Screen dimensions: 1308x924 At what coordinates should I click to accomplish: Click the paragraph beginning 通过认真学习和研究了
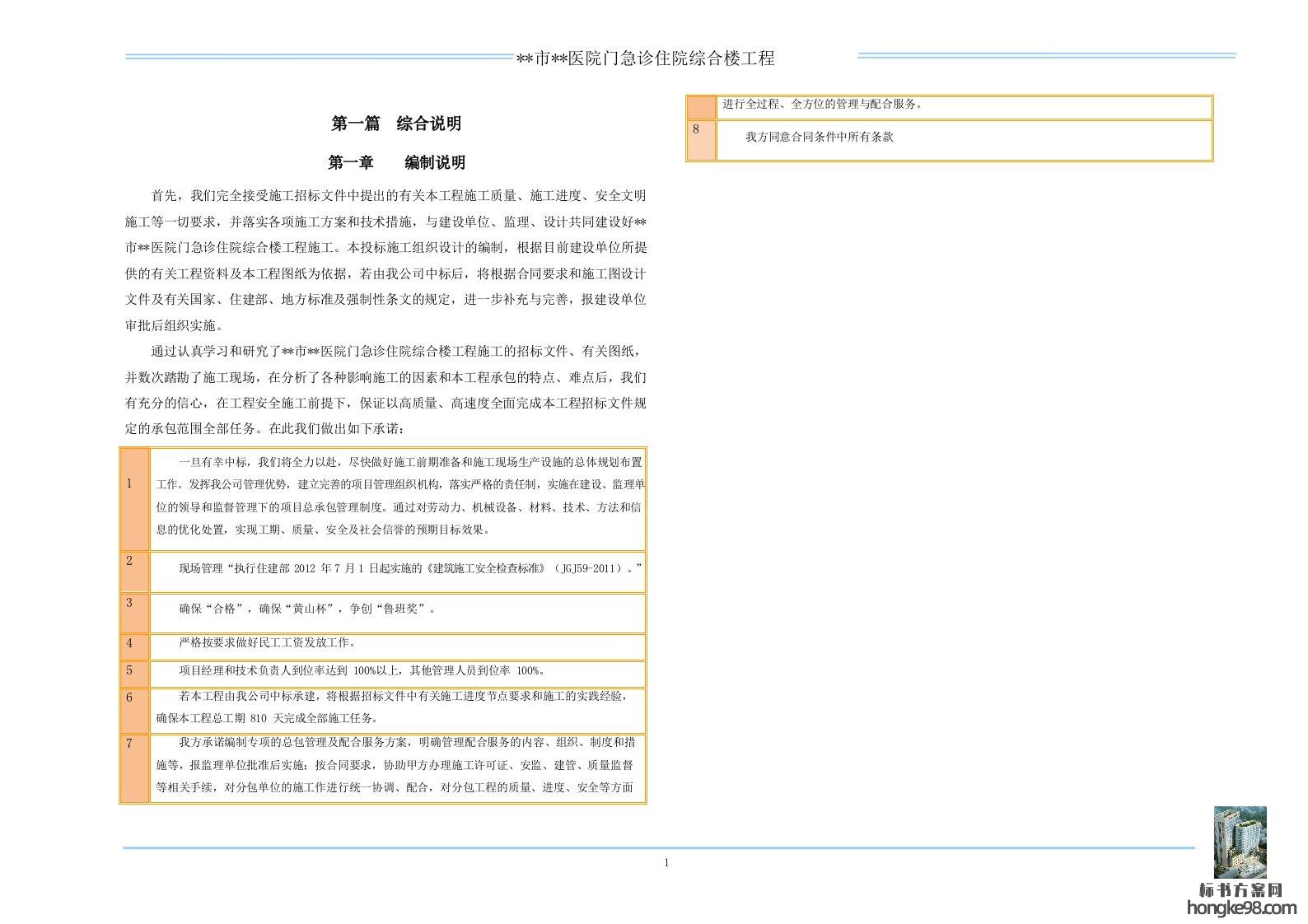[x=385, y=390]
